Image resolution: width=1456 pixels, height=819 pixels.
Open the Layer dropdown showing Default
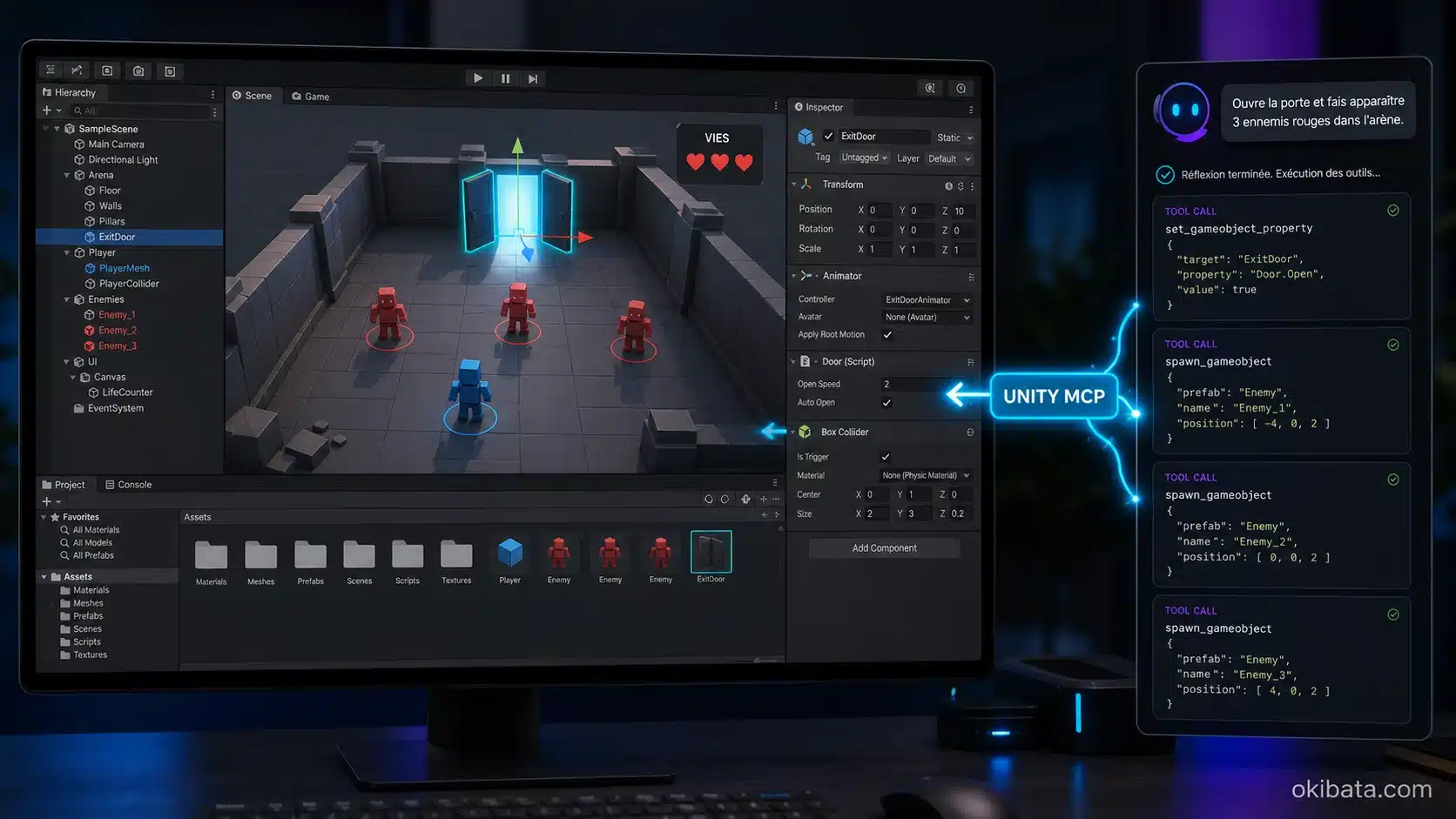[x=948, y=158]
